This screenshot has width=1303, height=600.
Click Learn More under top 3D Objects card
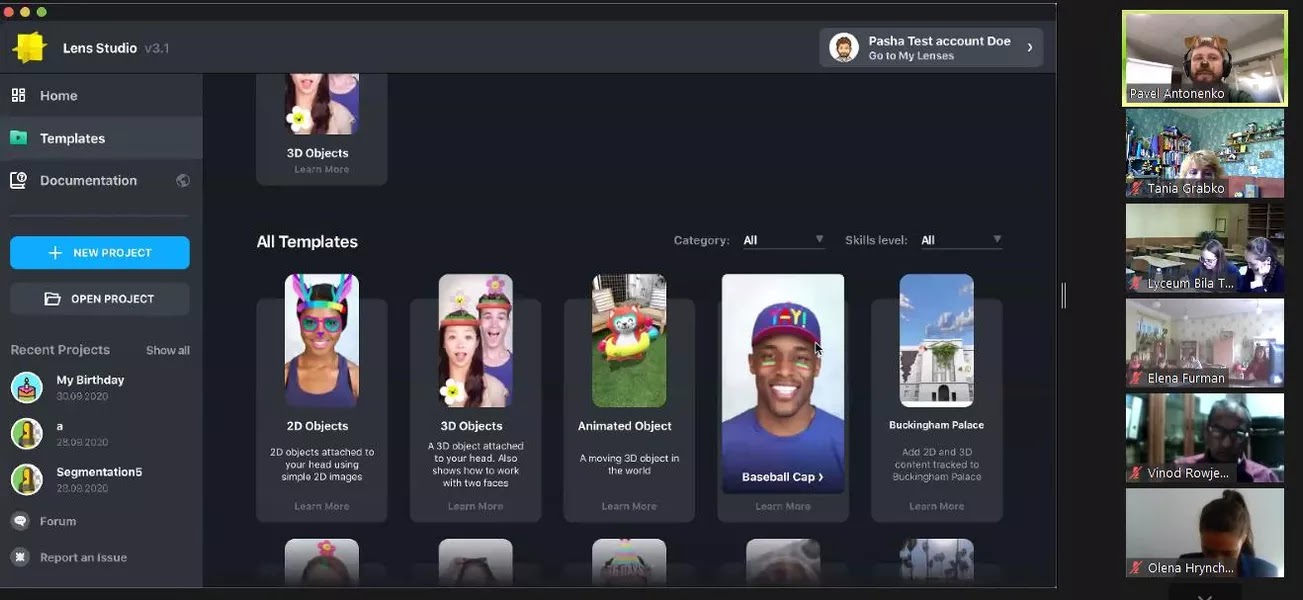(322, 169)
